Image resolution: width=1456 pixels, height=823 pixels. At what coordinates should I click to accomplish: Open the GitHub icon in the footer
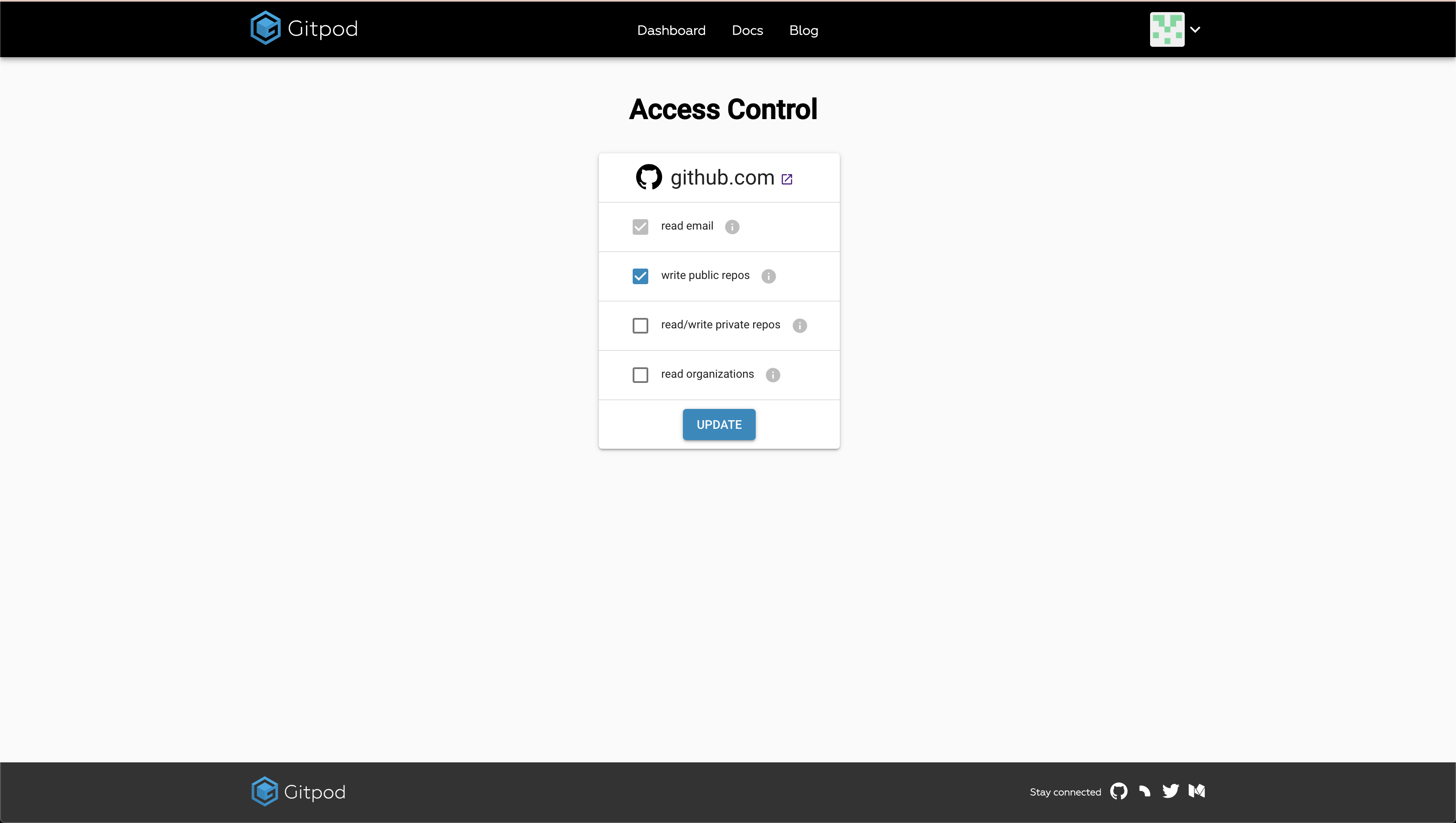coord(1118,791)
